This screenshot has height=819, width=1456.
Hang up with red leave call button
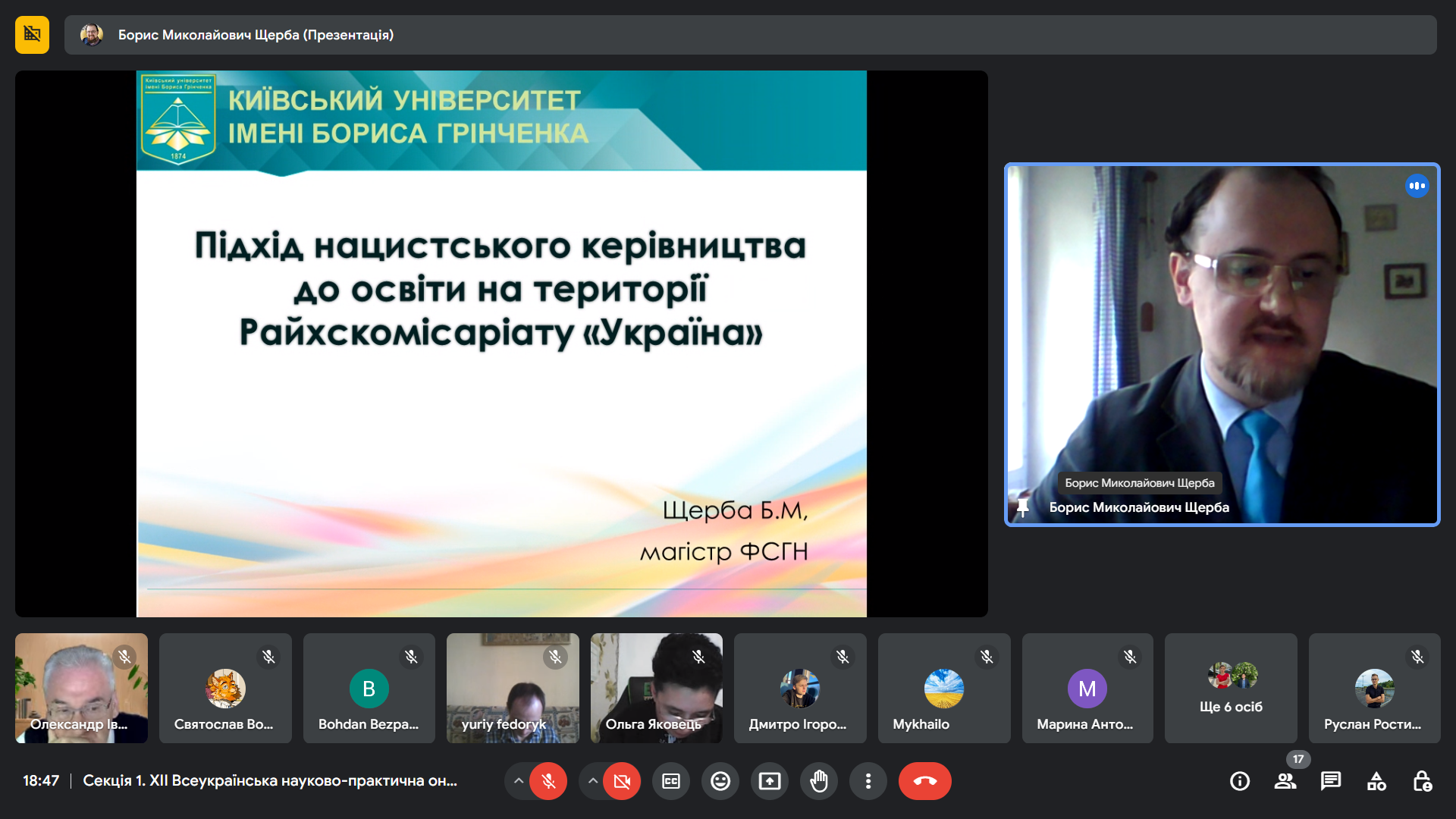click(924, 781)
